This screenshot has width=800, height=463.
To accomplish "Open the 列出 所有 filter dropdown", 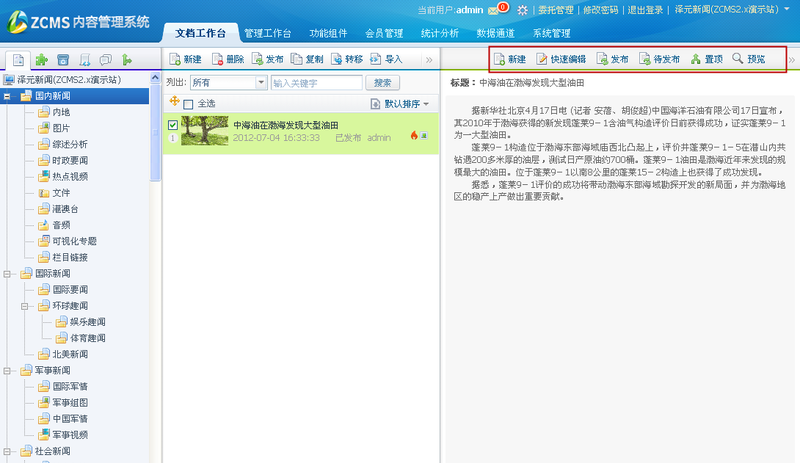I will (x=261, y=82).
